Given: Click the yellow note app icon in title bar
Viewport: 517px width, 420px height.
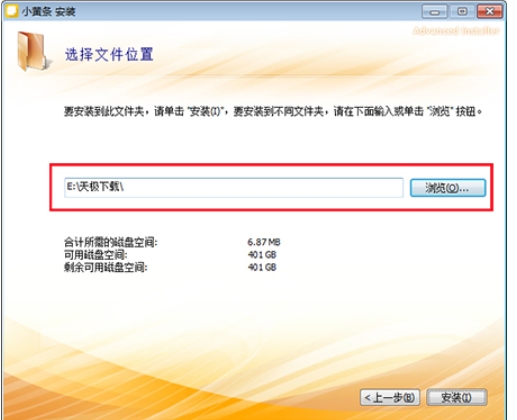Looking at the screenshot, I should [12, 11].
